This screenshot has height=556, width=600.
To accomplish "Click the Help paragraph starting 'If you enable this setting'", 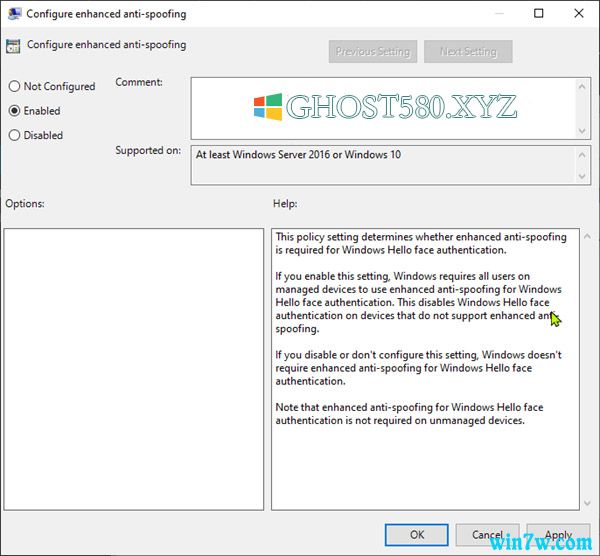I will click(418, 302).
